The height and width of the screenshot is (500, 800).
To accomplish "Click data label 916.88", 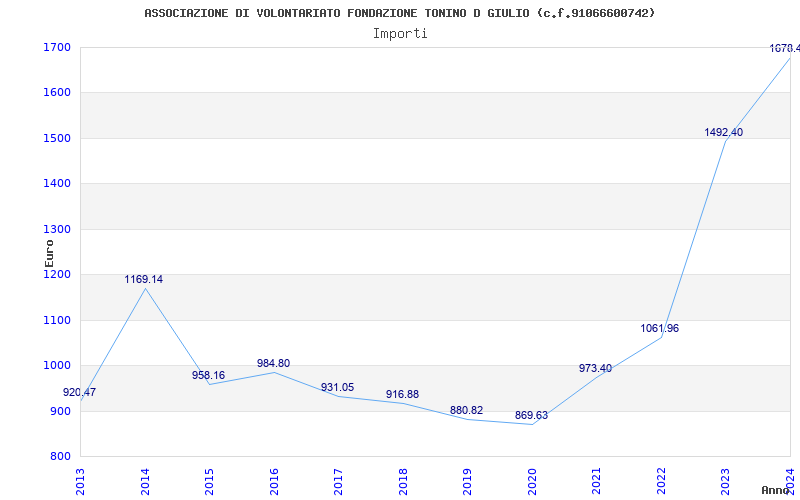I will (402, 394).
